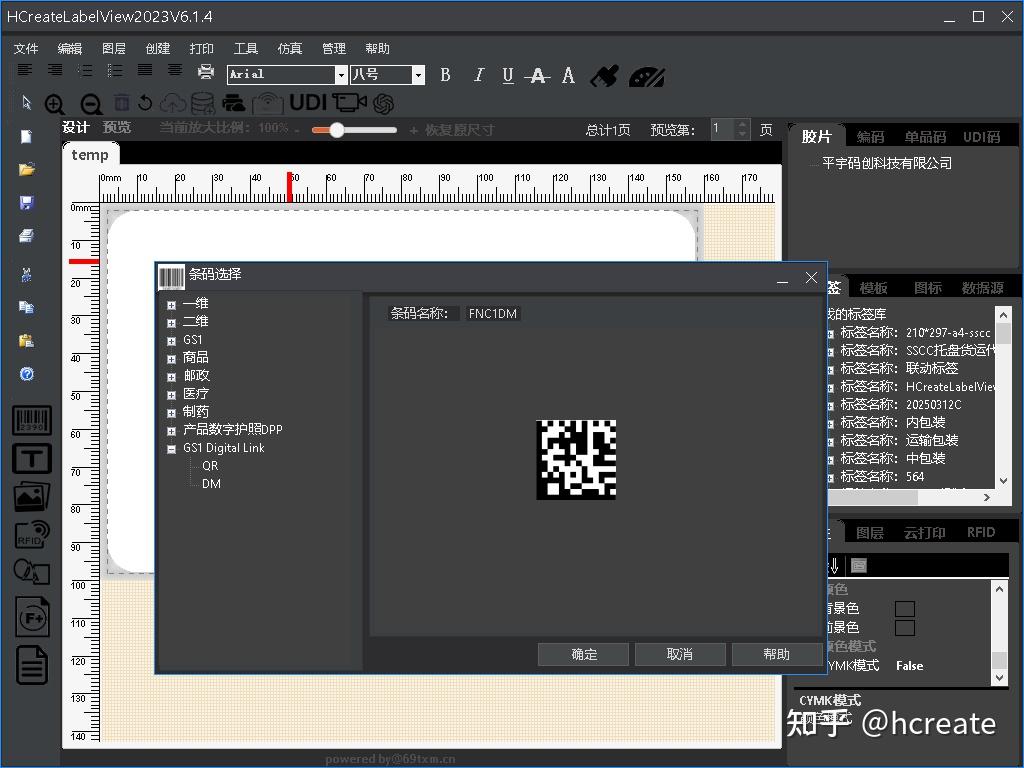Expand the 二维 barcode tree node
This screenshot has height=768, width=1024.
172,322
